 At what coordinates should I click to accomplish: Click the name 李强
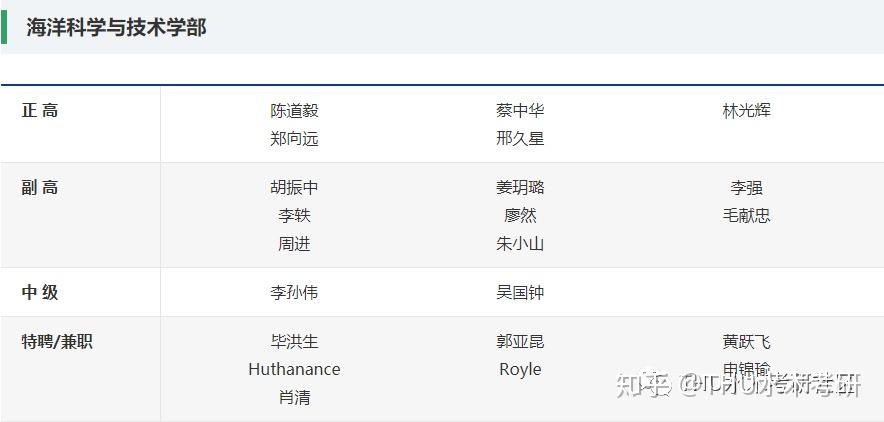pyautogui.click(x=746, y=188)
